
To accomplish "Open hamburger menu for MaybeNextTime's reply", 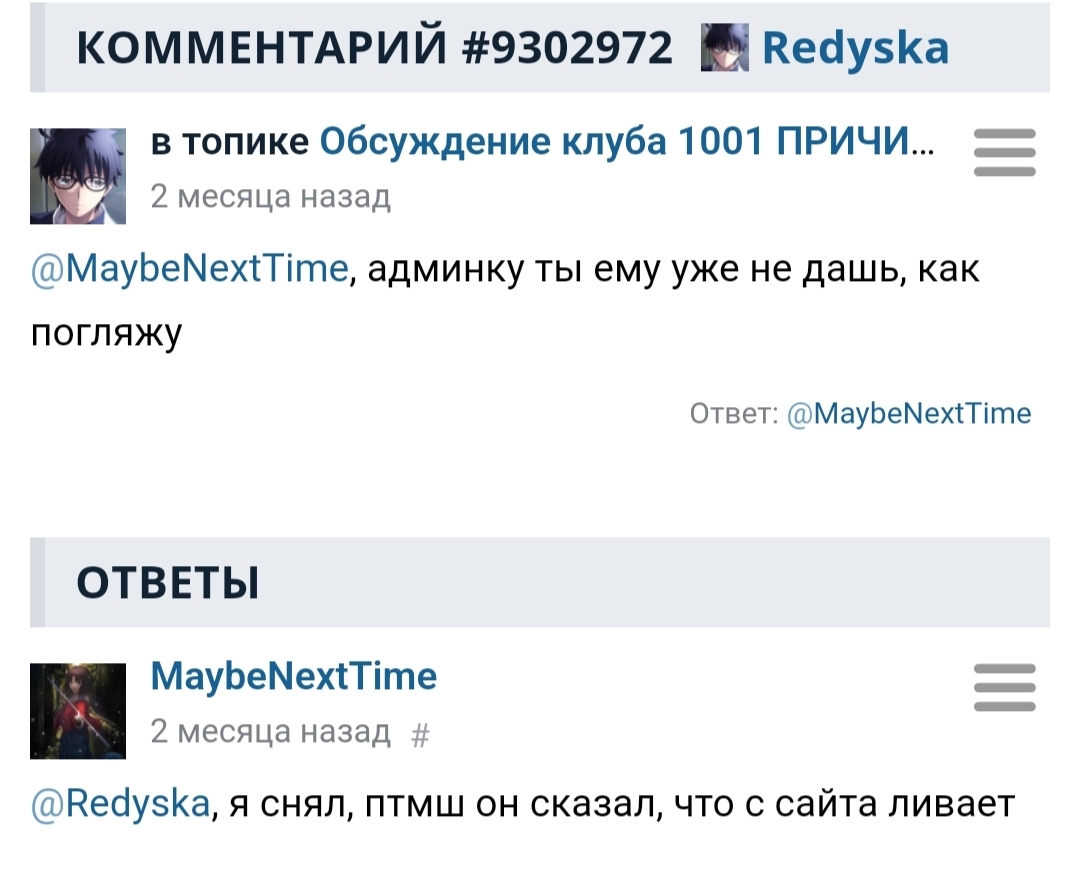I will click(x=1004, y=688).
